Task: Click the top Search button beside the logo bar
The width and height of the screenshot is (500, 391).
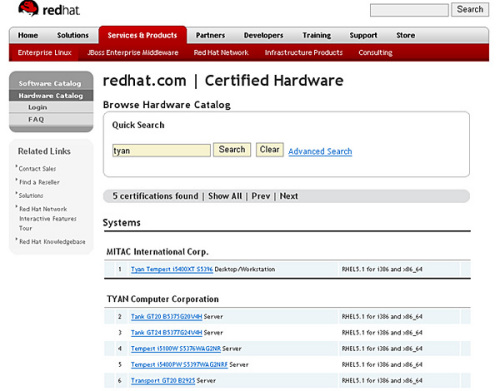Action: (470, 9)
